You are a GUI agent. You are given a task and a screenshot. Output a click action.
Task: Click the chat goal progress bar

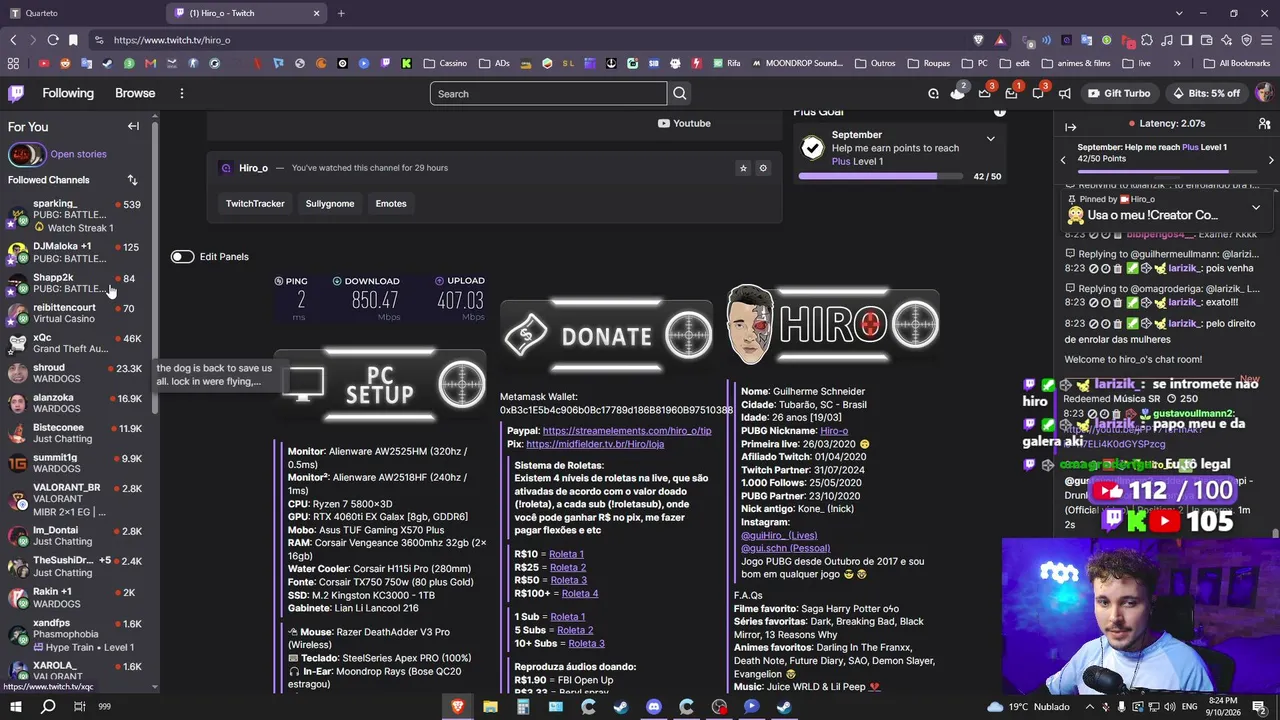coord(1165,171)
